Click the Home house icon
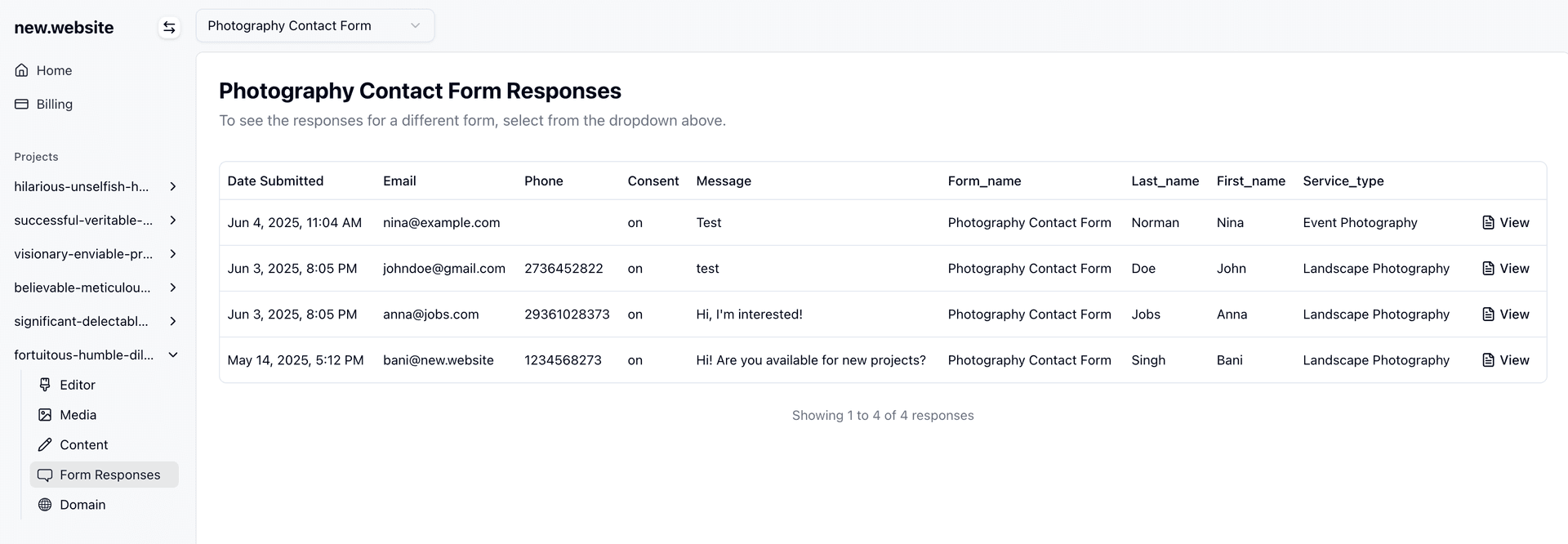The height and width of the screenshot is (544, 1568). 22,70
